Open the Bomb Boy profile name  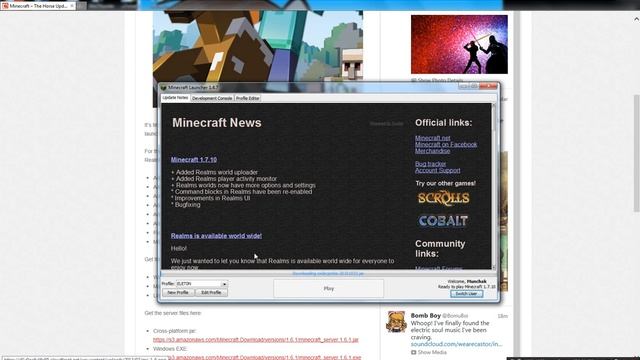pos(426,316)
